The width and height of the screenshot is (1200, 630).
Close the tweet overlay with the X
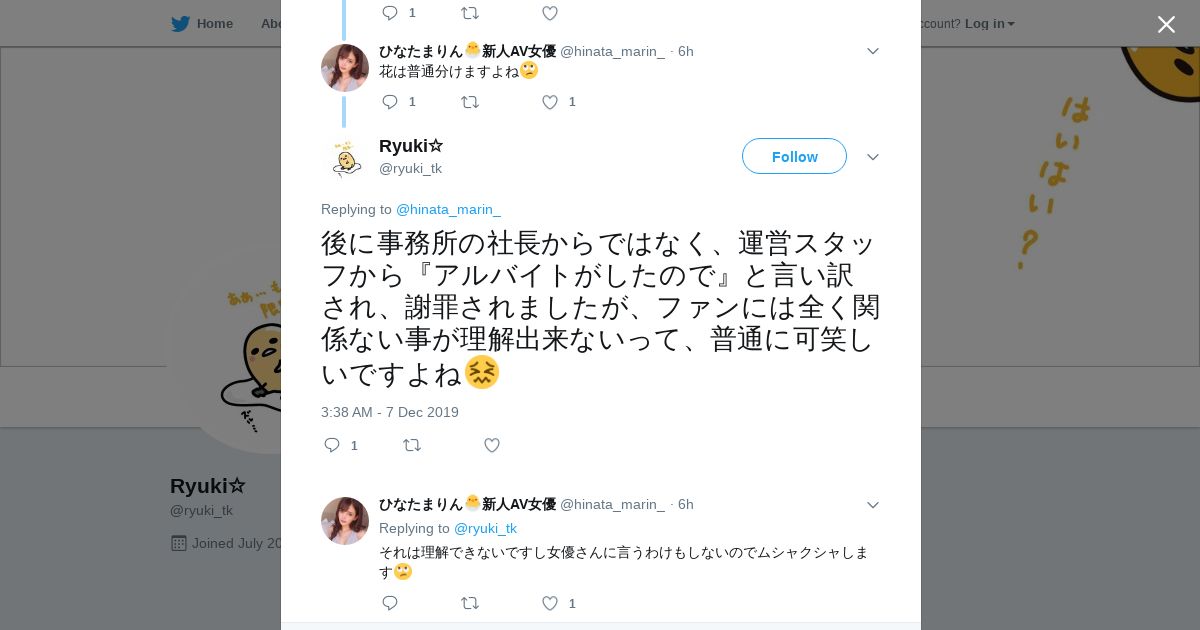pyautogui.click(x=1166, y=24)
